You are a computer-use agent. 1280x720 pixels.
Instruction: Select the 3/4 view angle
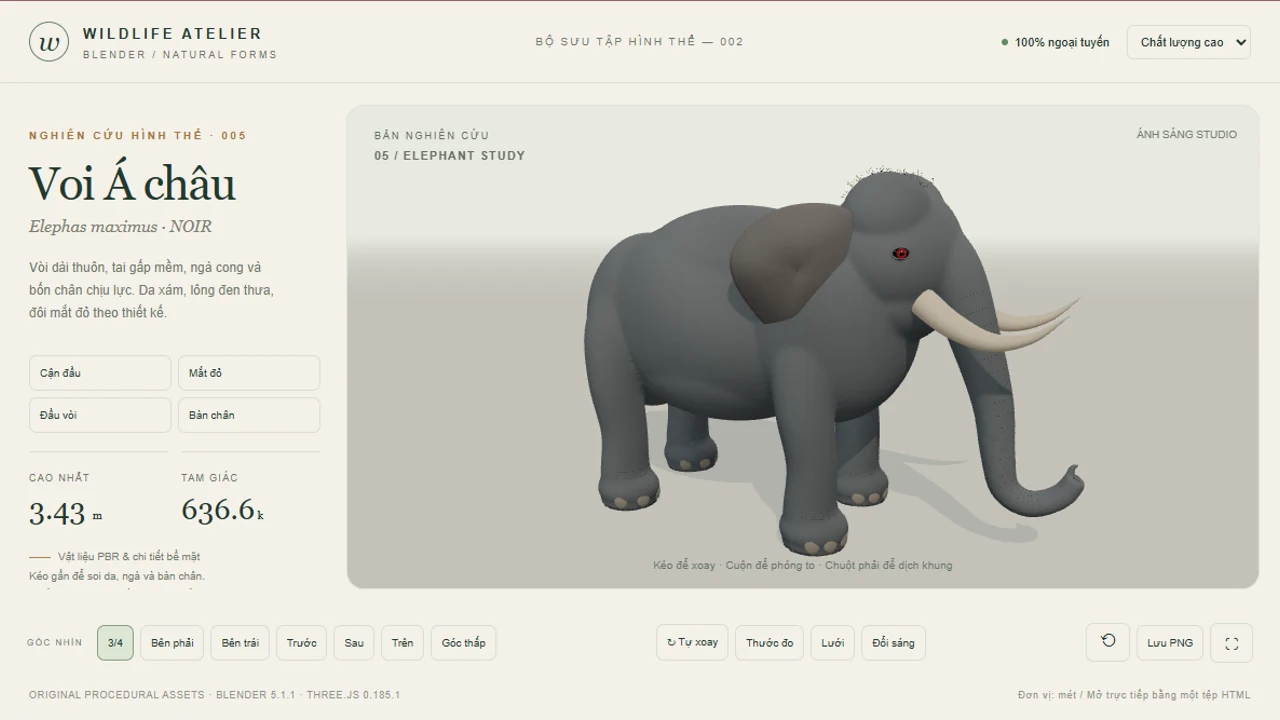tap(115, 643)
